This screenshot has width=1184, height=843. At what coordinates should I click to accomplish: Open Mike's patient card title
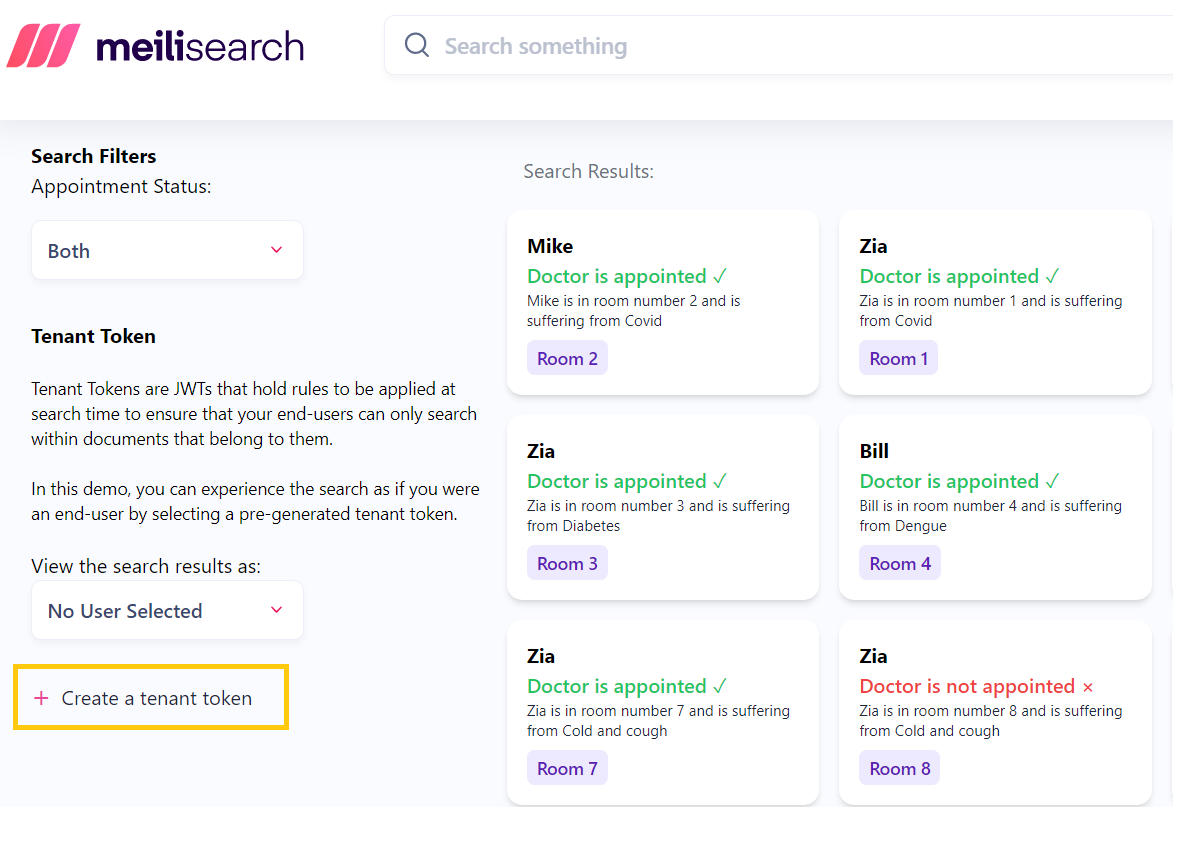coord(550,246)
